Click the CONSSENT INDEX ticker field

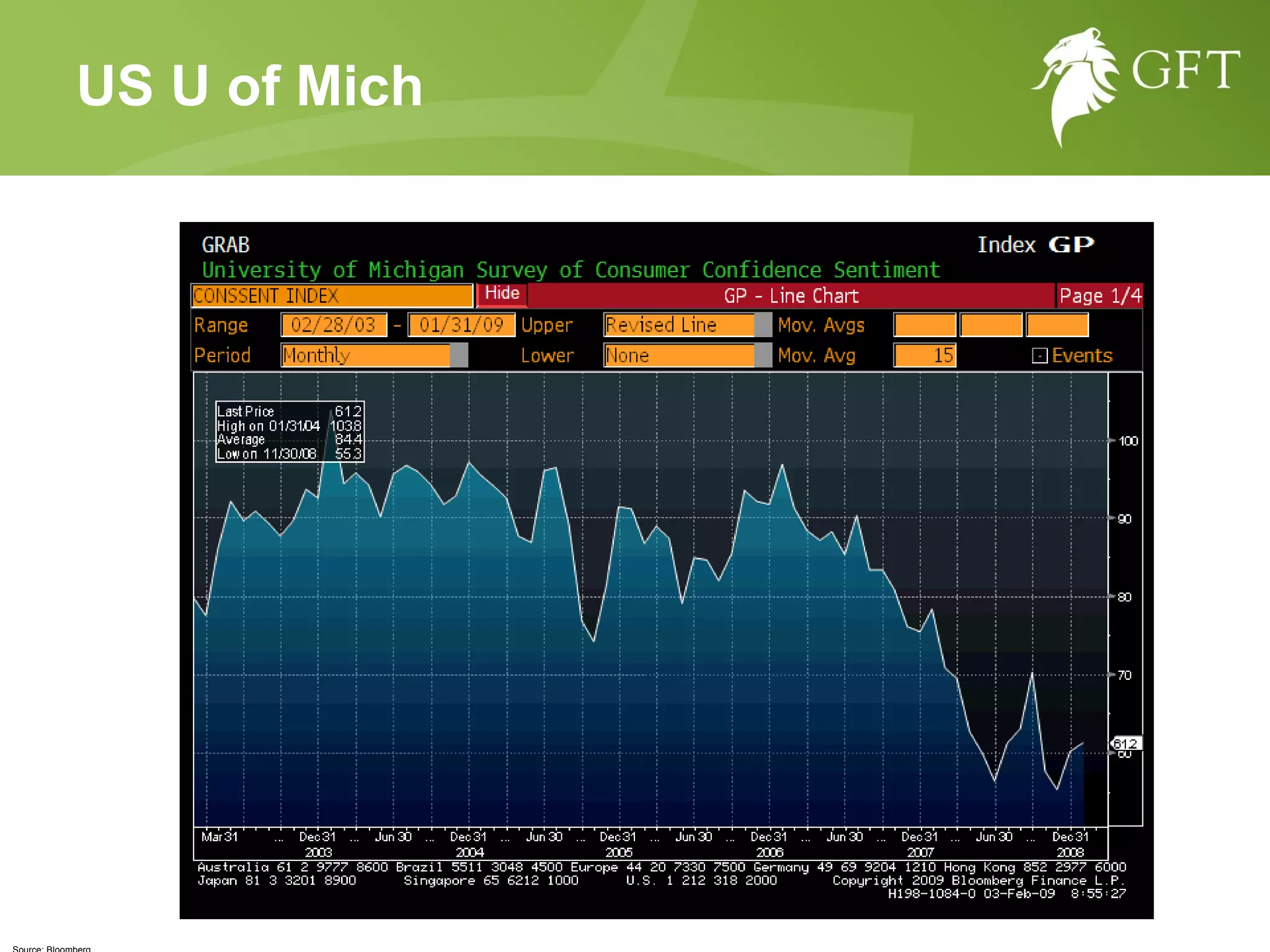pos(332,296)
